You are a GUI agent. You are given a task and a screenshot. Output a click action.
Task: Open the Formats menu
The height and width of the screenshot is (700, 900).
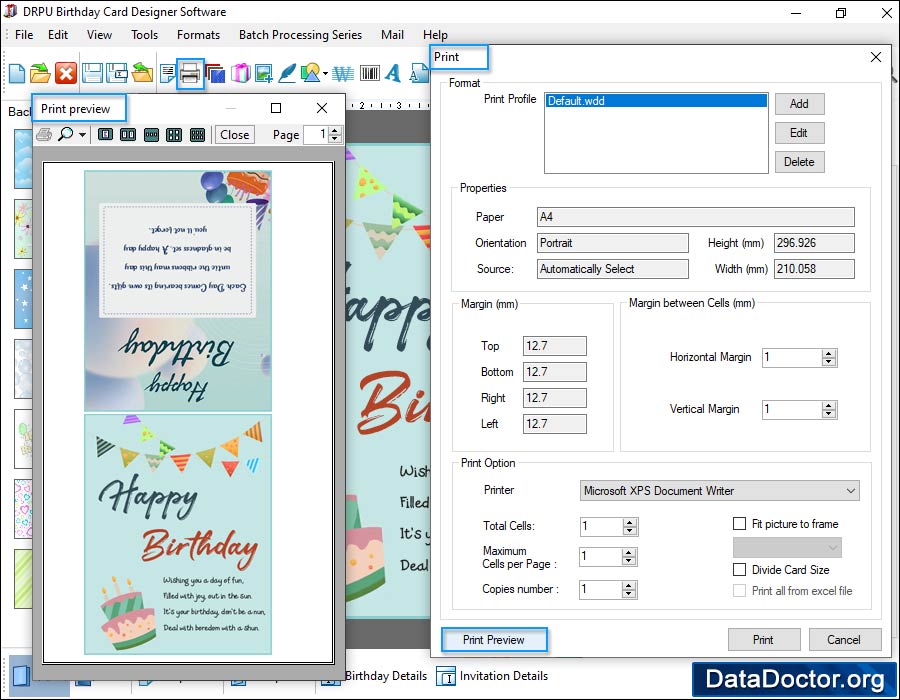pyautogui.click(x=199, y=35)
